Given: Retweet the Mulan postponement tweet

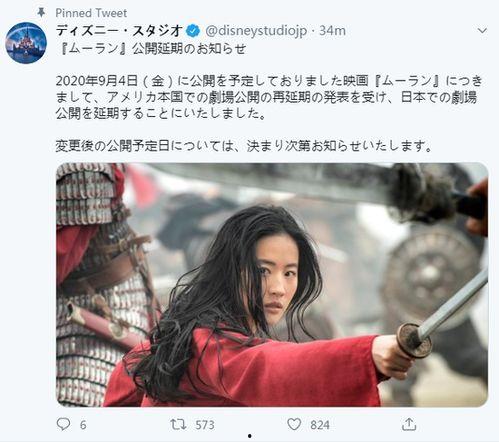Looking at the screenshot, I should click(178, 424).
